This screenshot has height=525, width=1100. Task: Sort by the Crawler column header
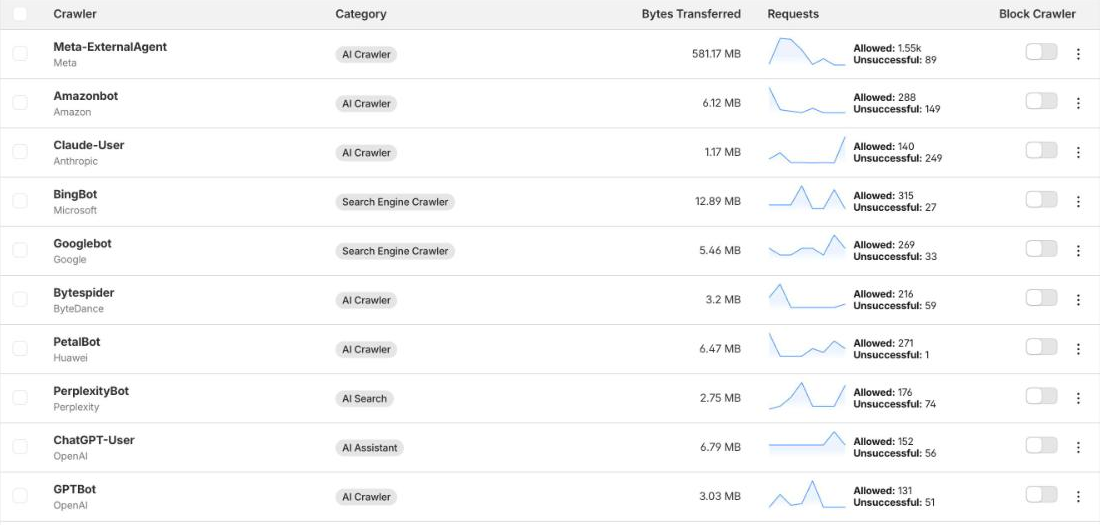tap(75, 14)
